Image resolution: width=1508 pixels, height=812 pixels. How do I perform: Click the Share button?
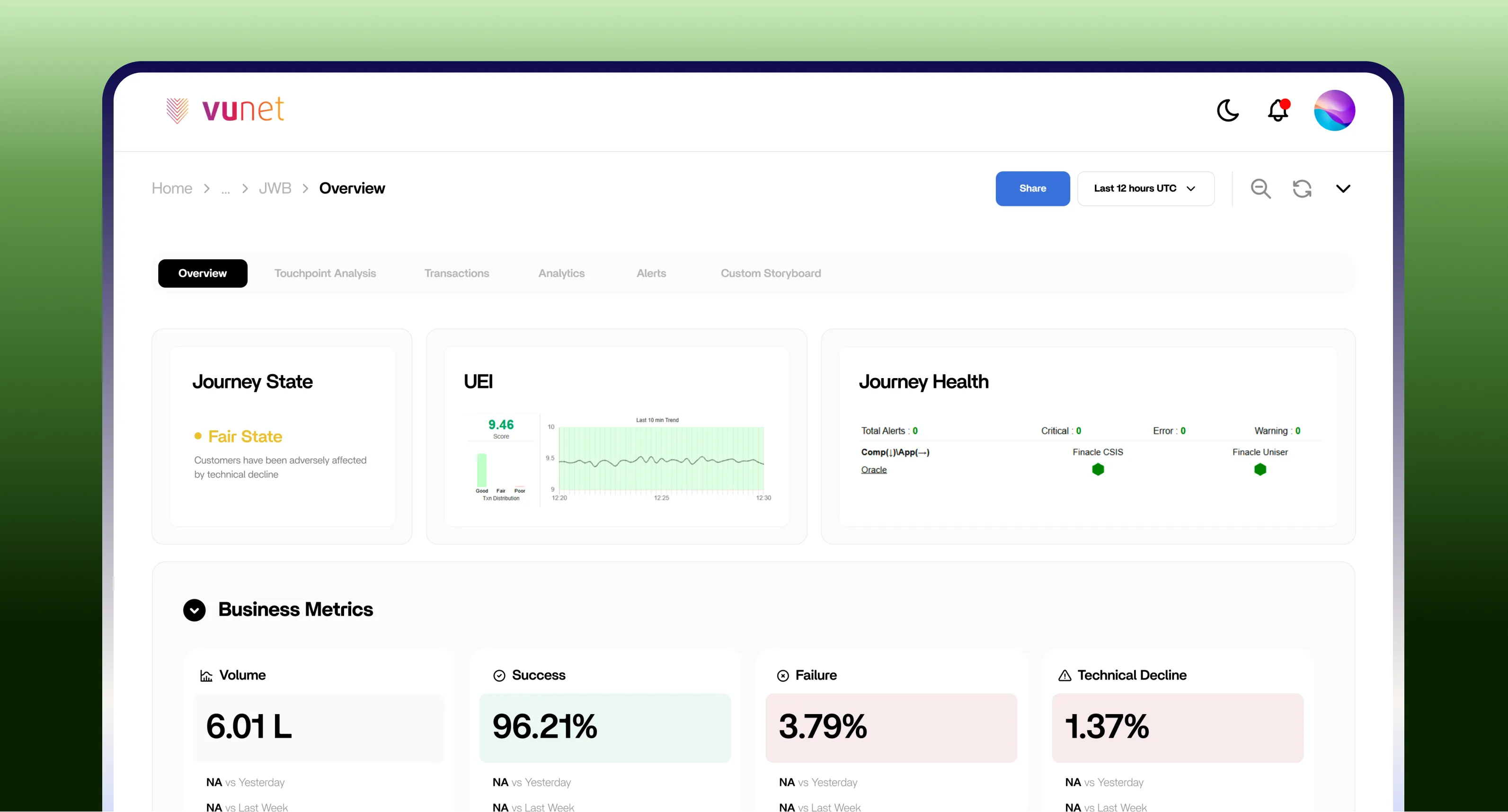coord(1032,188)
